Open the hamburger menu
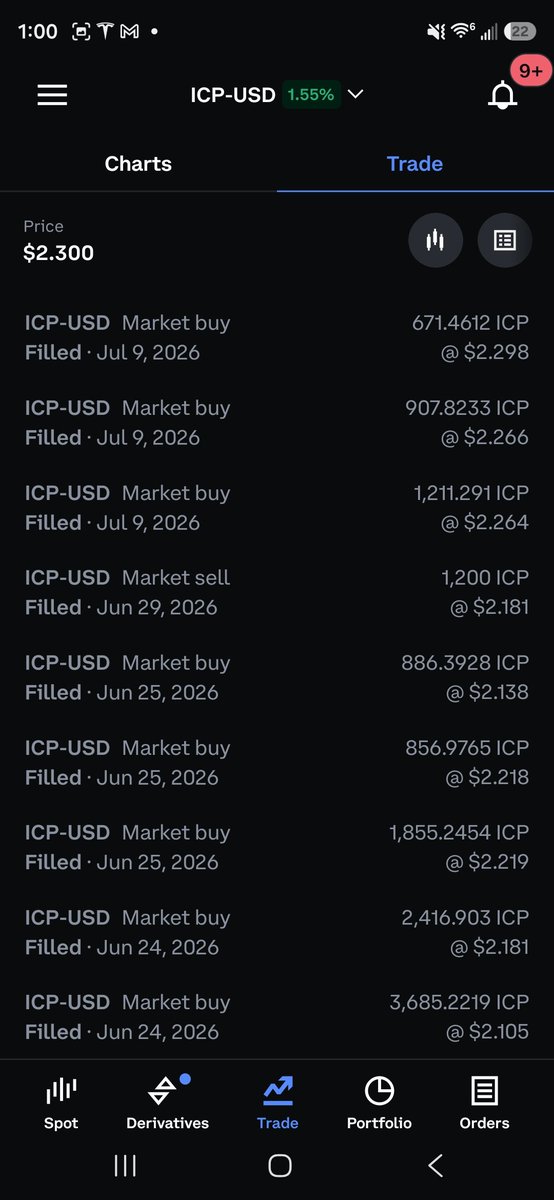This screenshot has width=554, height=1200. click(52, 95)
